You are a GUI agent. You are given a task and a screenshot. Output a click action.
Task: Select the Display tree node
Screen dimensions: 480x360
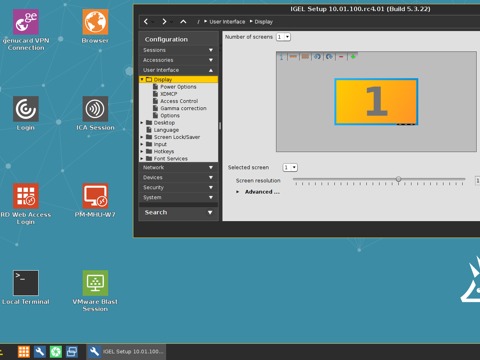(x=178, y=79)
